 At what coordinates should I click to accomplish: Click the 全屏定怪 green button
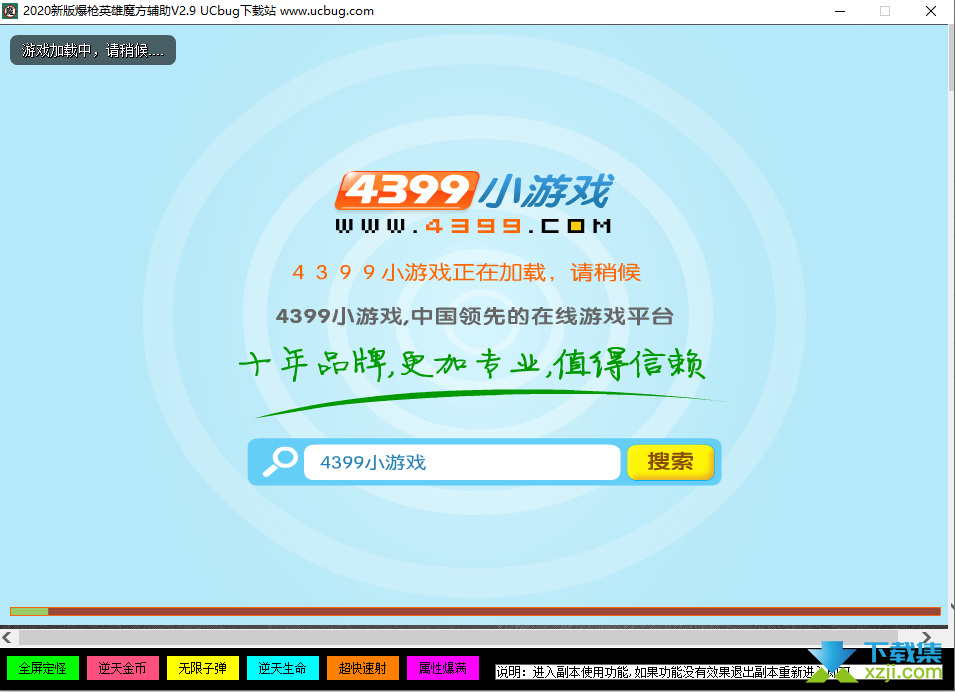point(43,668)
